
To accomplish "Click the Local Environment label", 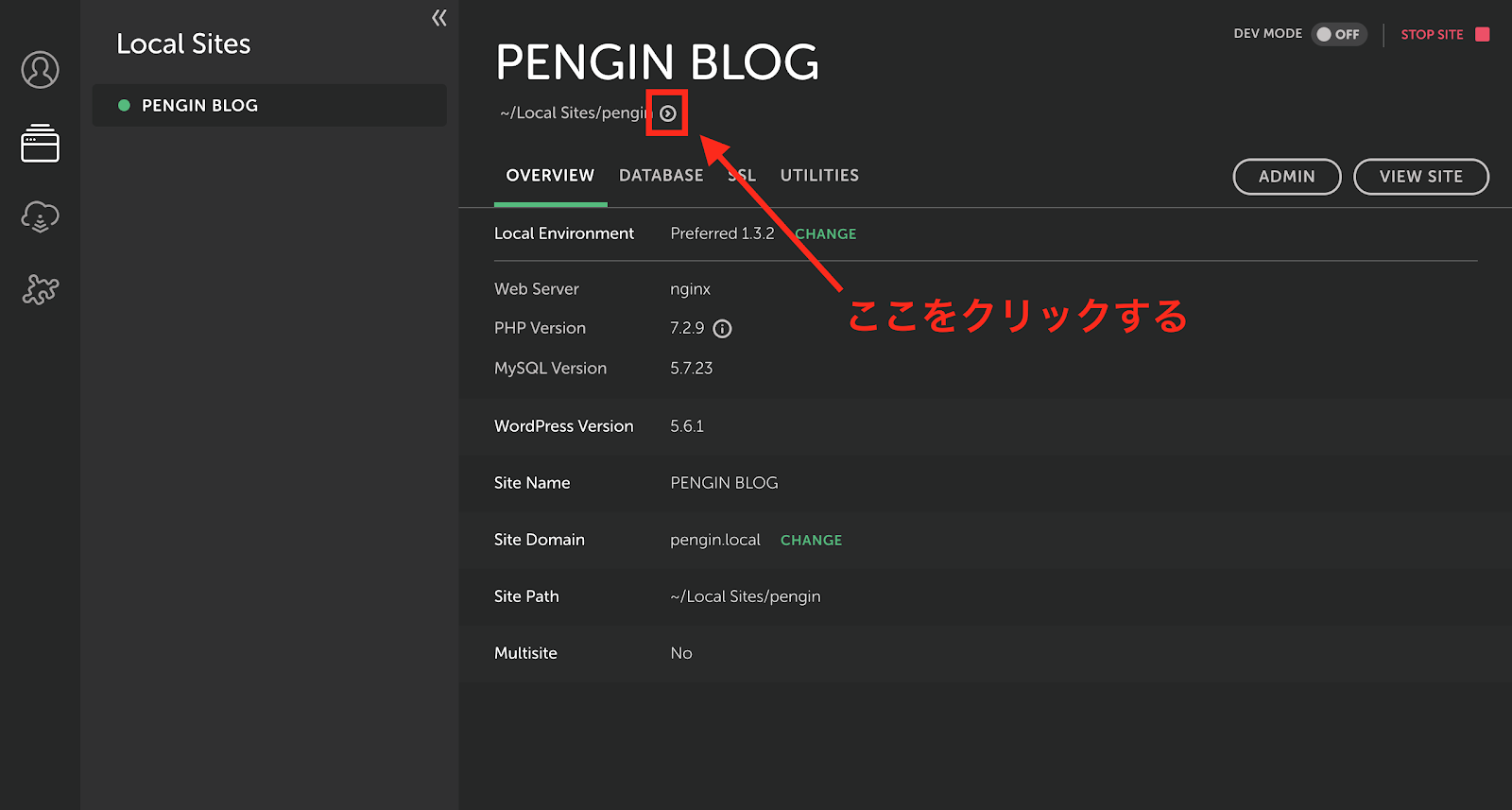I will [564, 233].
